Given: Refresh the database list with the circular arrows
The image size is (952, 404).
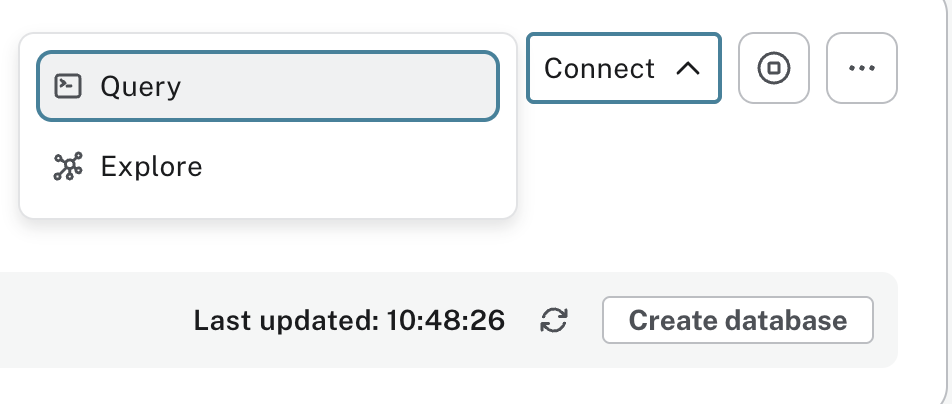Looking at the screenshot, I should [554, 320].
